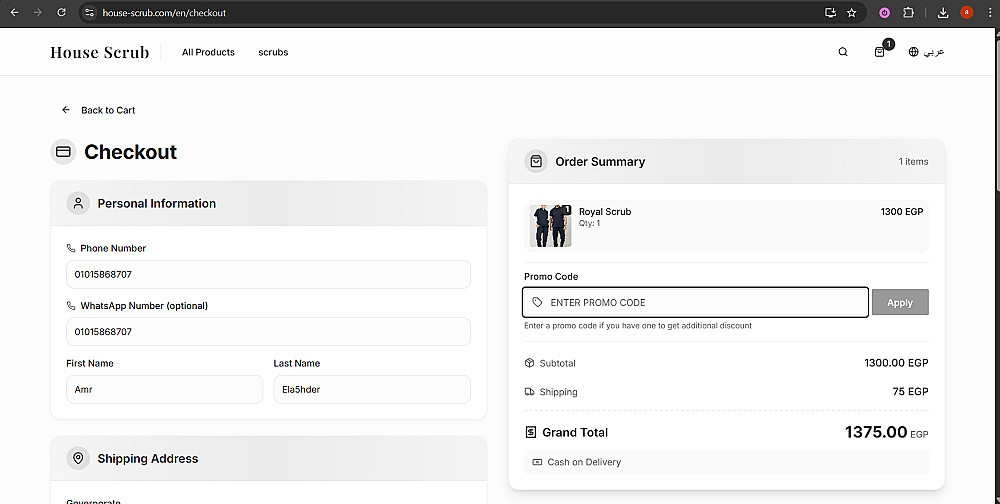Bookmark this page with star icon
The height and width of the screenshot is (504, 1000).
pyautogui.click(x=851, y=13)
